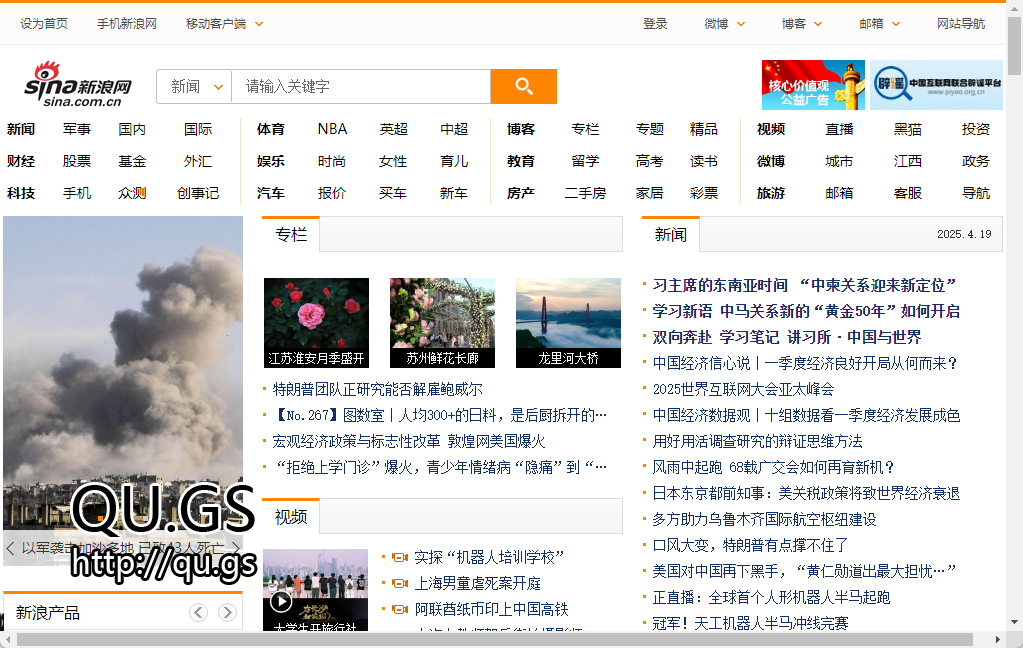Open 图数室 No.267 article link
Viewport: 1023px width, 648px height.
440,416
